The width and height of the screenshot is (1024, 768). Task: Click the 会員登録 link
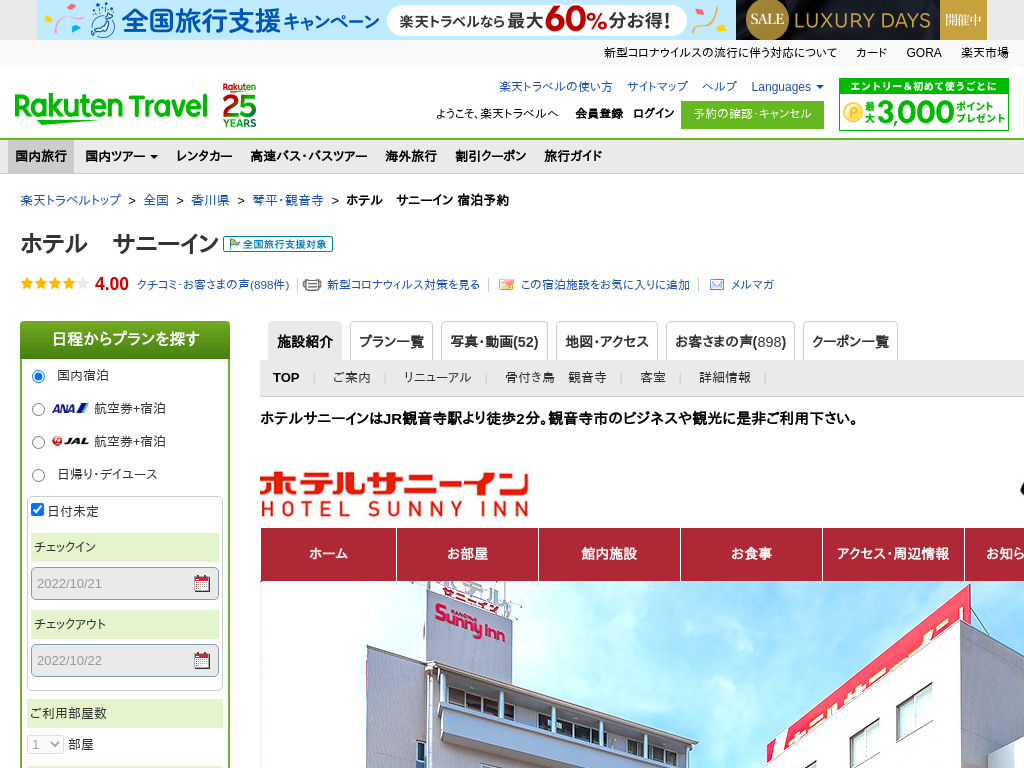click(599, 114)
